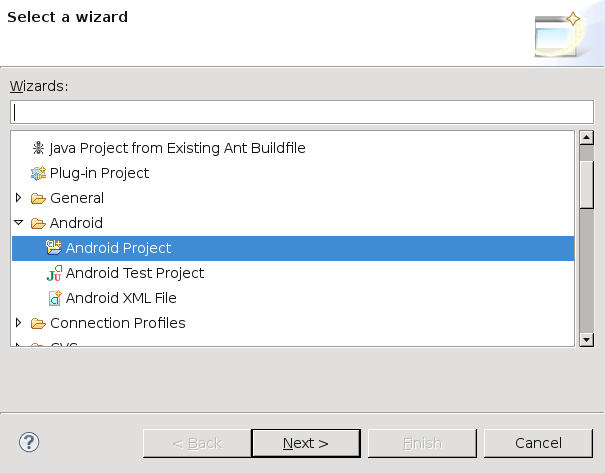Viewport: 605px width, 473px height.
Task: Click the Android XML File icon
Action: [55, 298]
